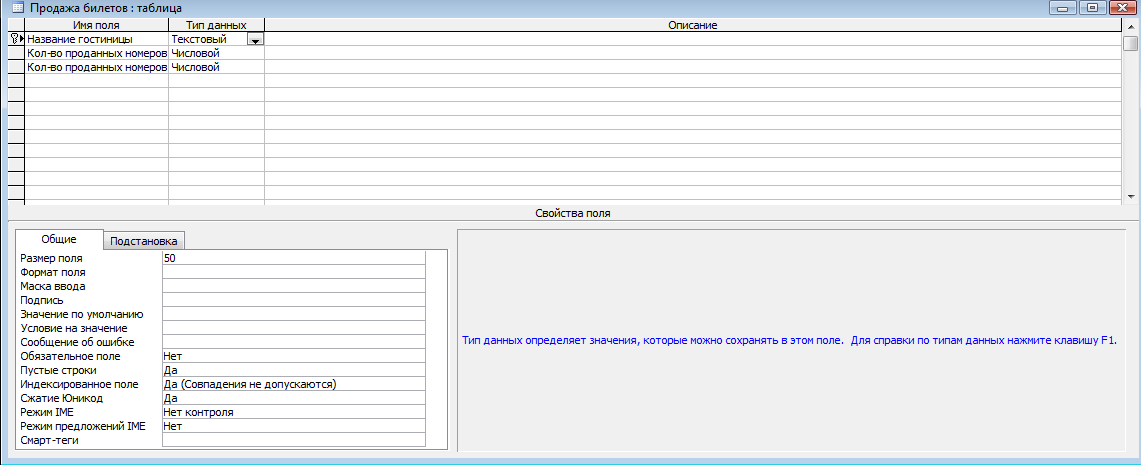Click the Режим предложений IME label
Screen dimensions: 1141x465
[x=83, y=426]
